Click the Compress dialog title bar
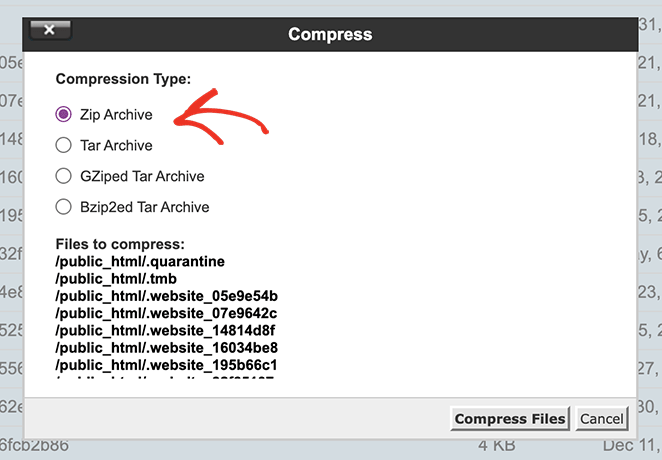Screen dimensions: 662x460 coord(330,34)
